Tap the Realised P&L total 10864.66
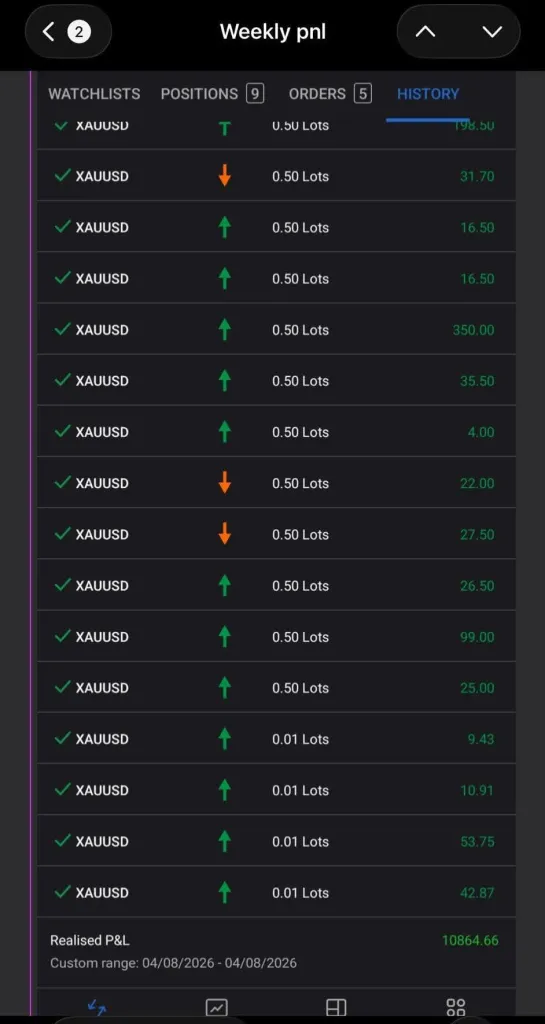 coord(470,940)
